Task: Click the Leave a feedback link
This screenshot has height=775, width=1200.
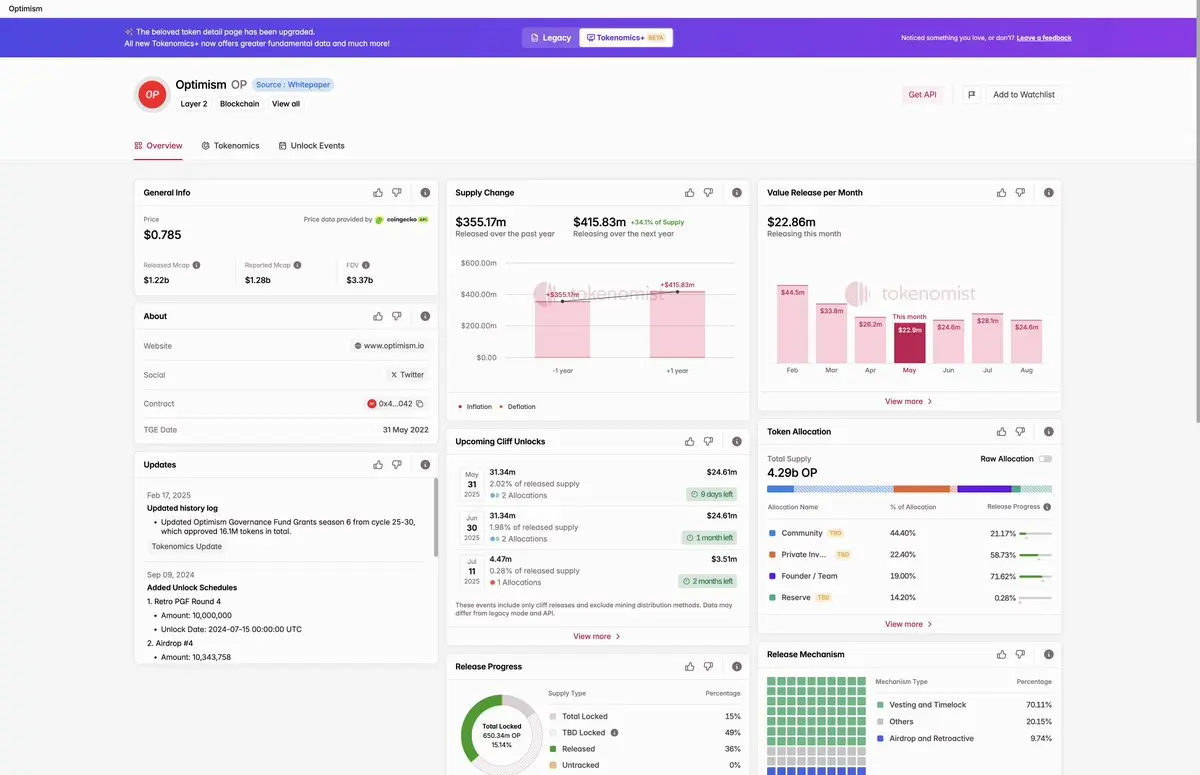Action: click(1044, 38)
